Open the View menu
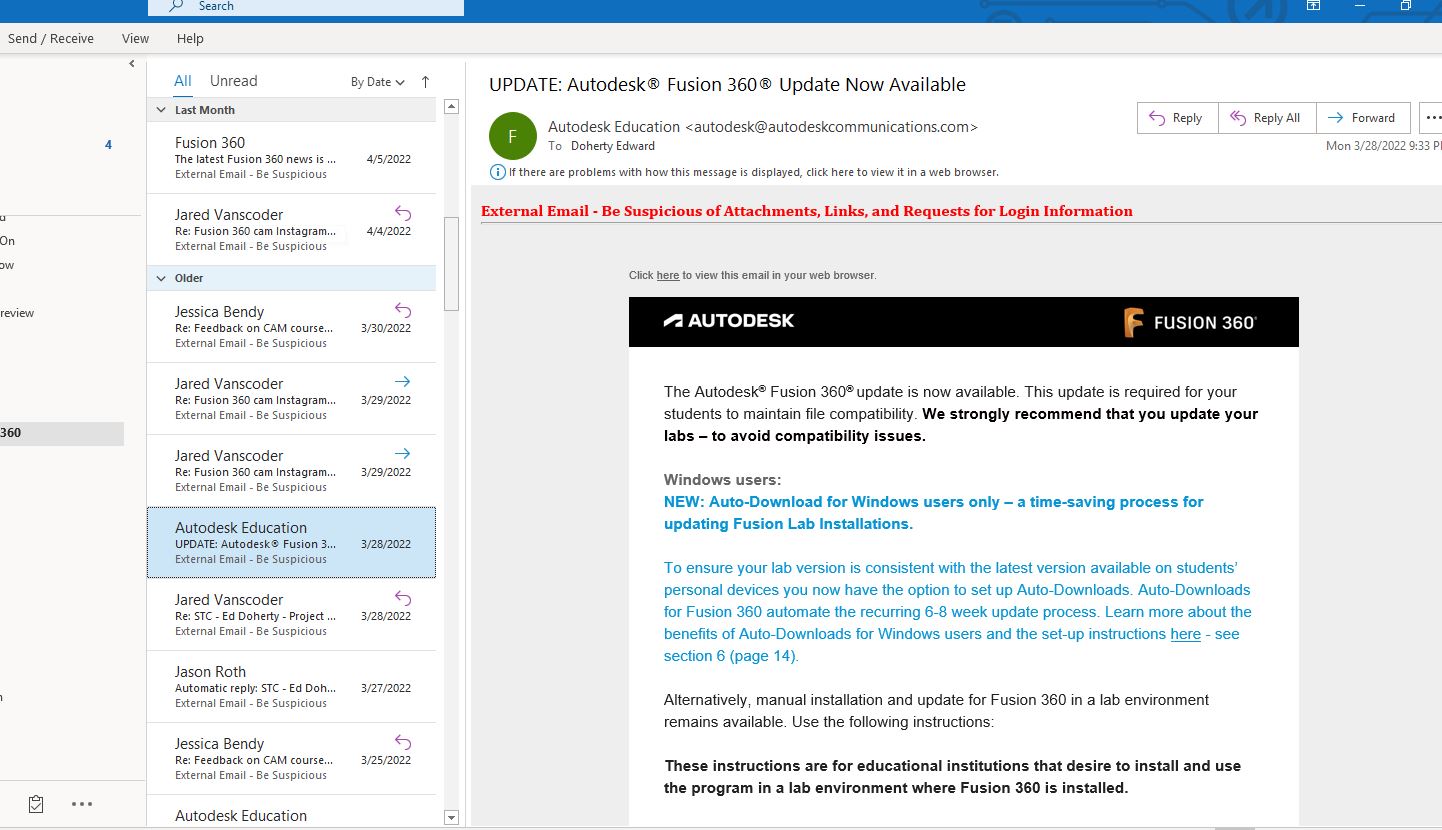 point(135,38)
